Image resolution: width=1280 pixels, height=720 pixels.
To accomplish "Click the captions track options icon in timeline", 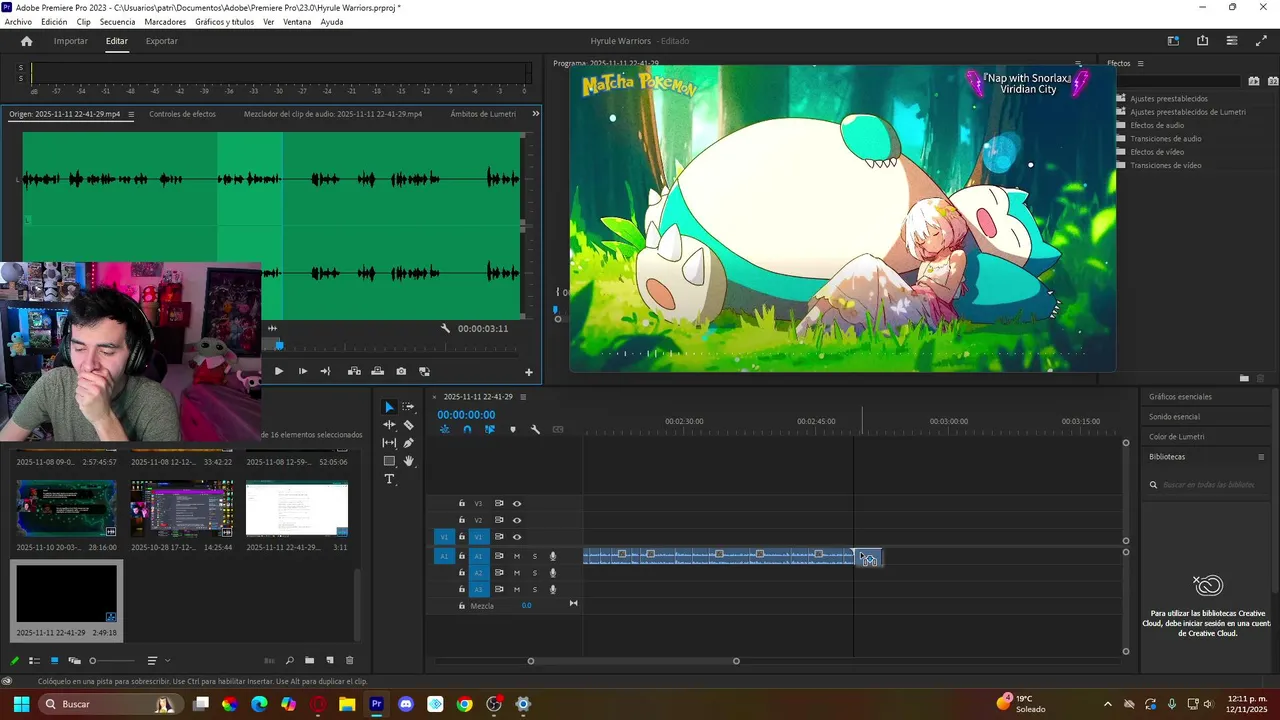I will tap(558, 429).
